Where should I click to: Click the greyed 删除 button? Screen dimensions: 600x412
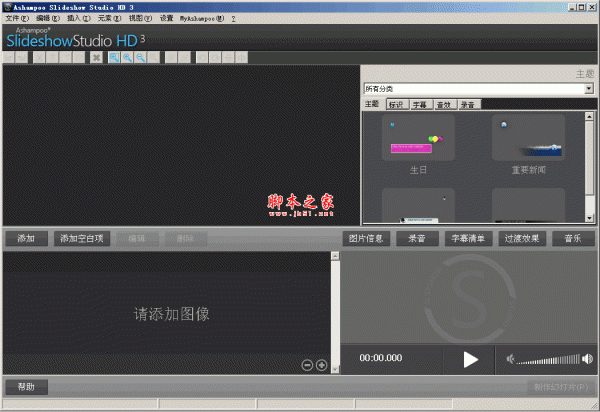[x=186, y=239]
